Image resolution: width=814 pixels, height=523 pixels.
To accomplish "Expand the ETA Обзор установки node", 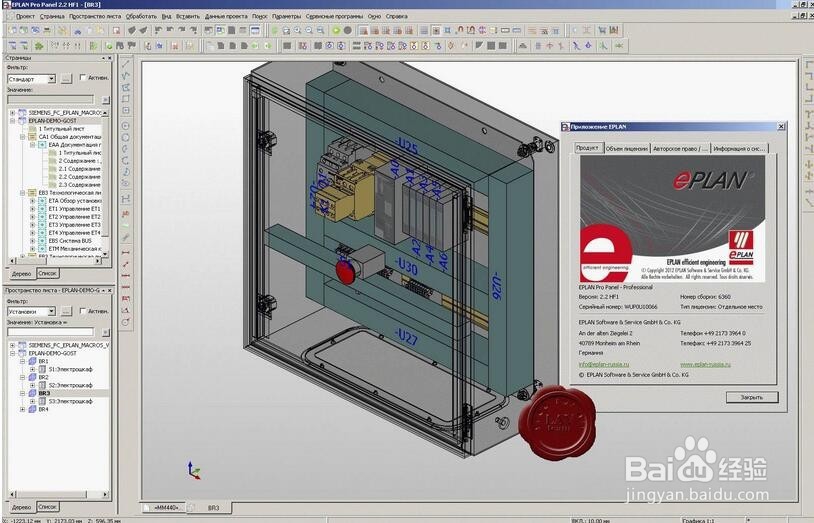I will click(x=32, y=200).
